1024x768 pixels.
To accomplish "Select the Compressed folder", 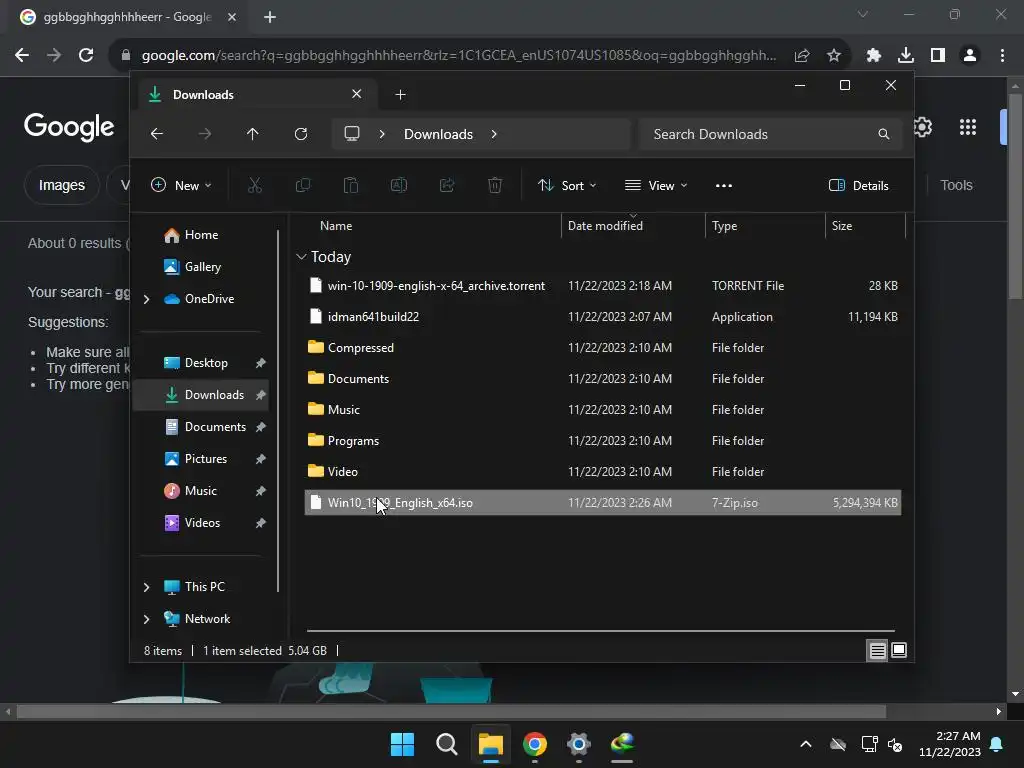I will pyautogui.click(x=603, y=348).
